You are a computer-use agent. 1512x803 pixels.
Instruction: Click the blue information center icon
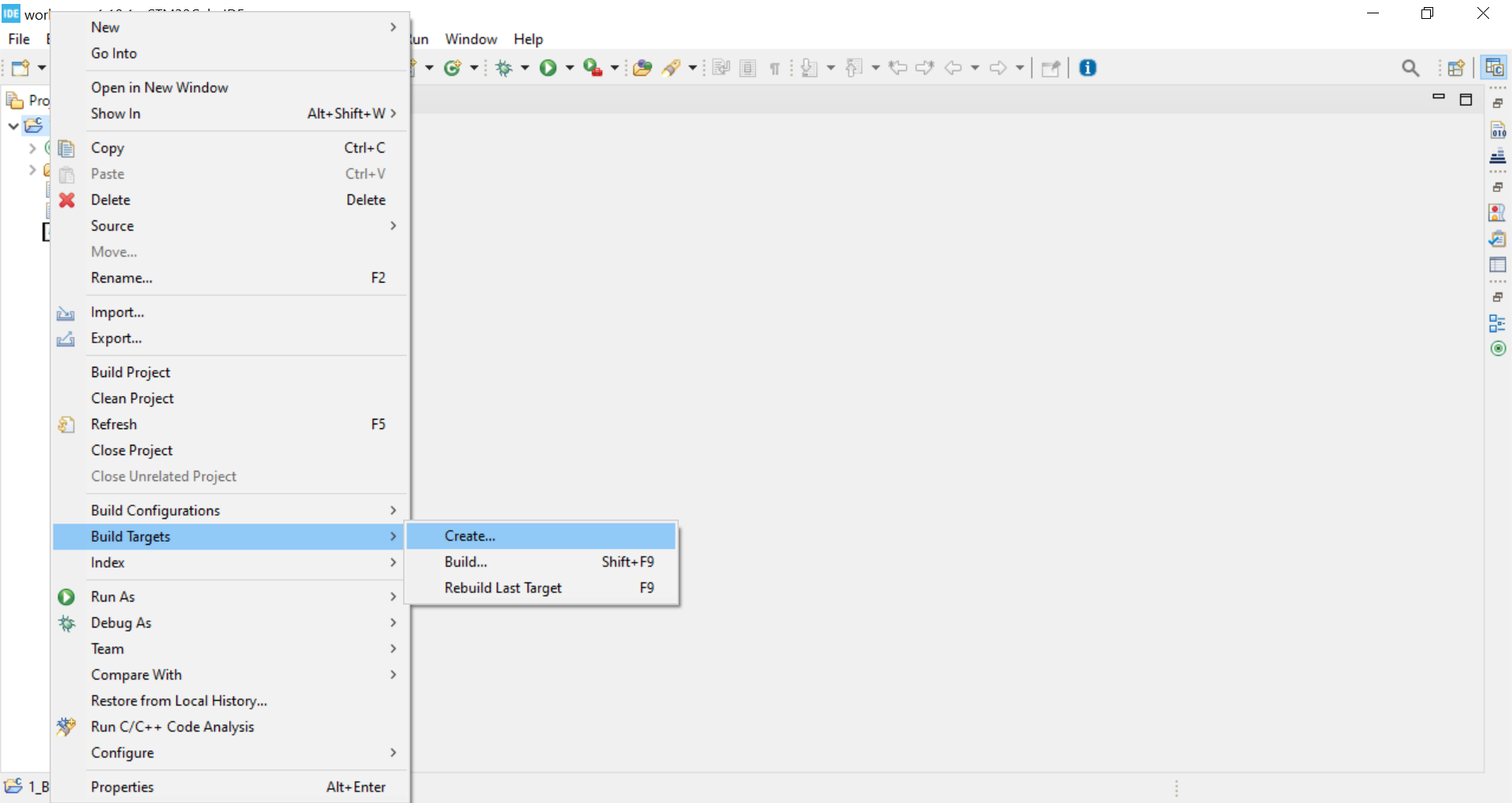click(x=1088, y=68)
